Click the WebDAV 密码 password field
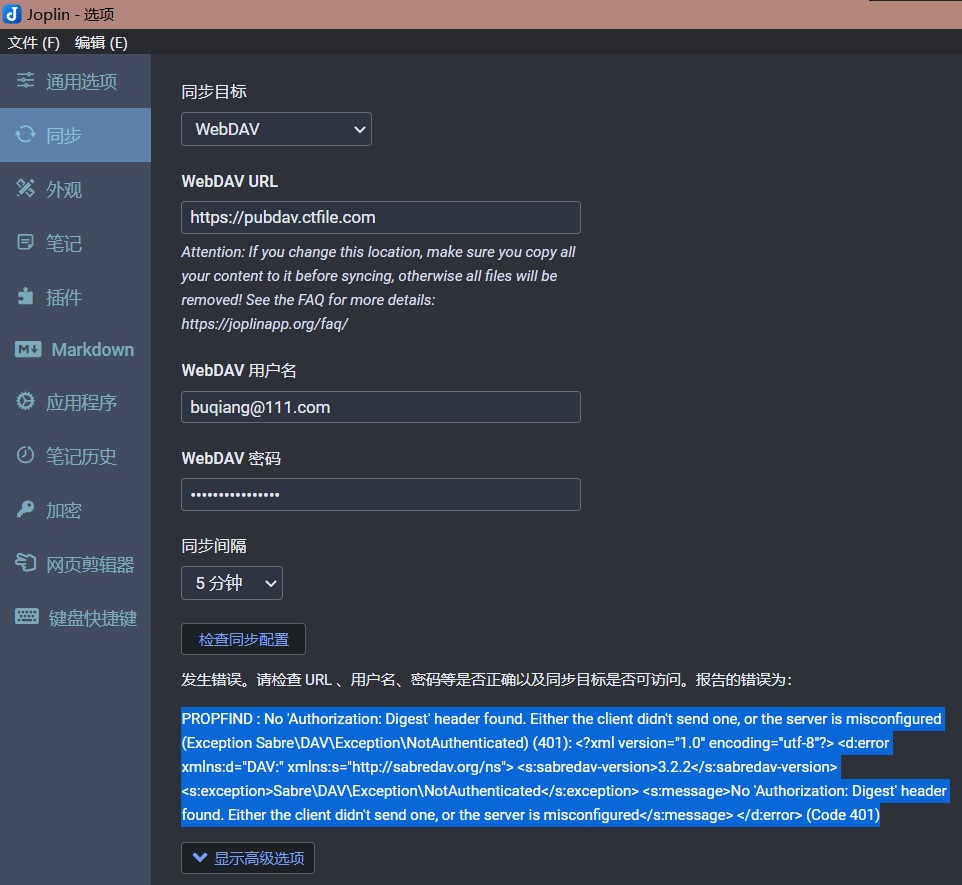 click(380, 495)
